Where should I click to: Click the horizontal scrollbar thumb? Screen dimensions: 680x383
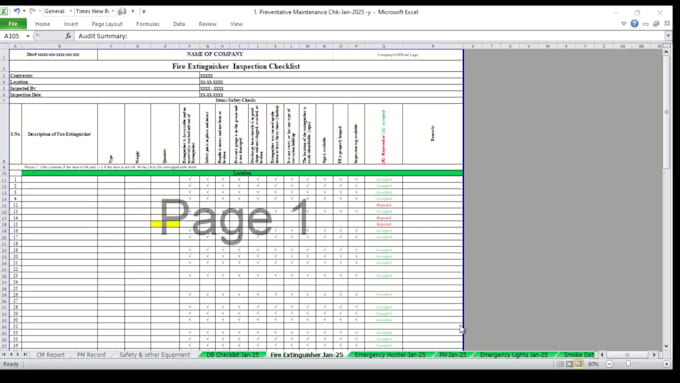tap(627, 355)
